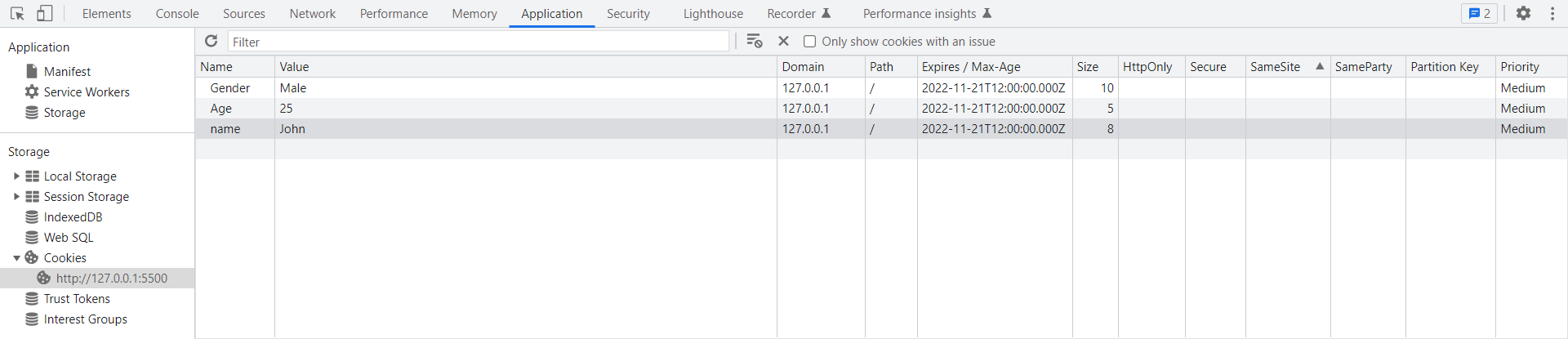This screenshot has width=1568, height=339.
Task: Expand the Local Storage tree node
Action: coord(16,176)
